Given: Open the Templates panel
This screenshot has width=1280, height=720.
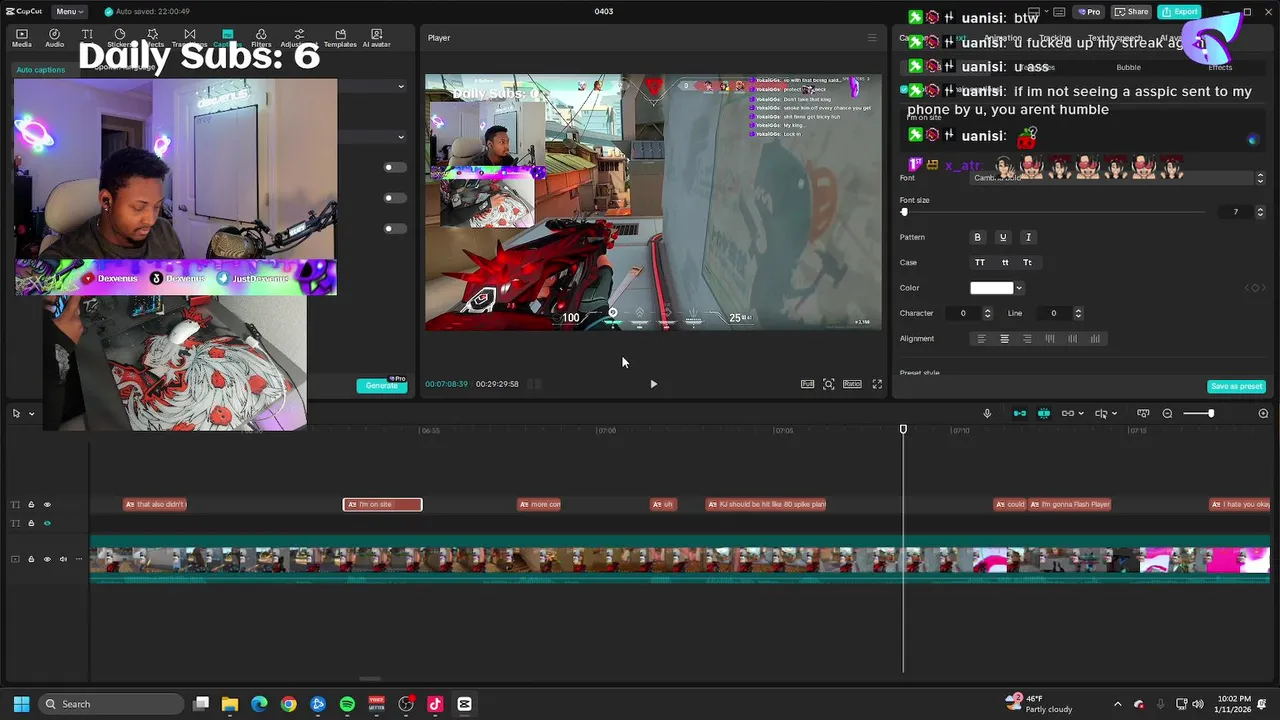Looking at the screenshot, I should pyautogui.click(x=340, y=38).
